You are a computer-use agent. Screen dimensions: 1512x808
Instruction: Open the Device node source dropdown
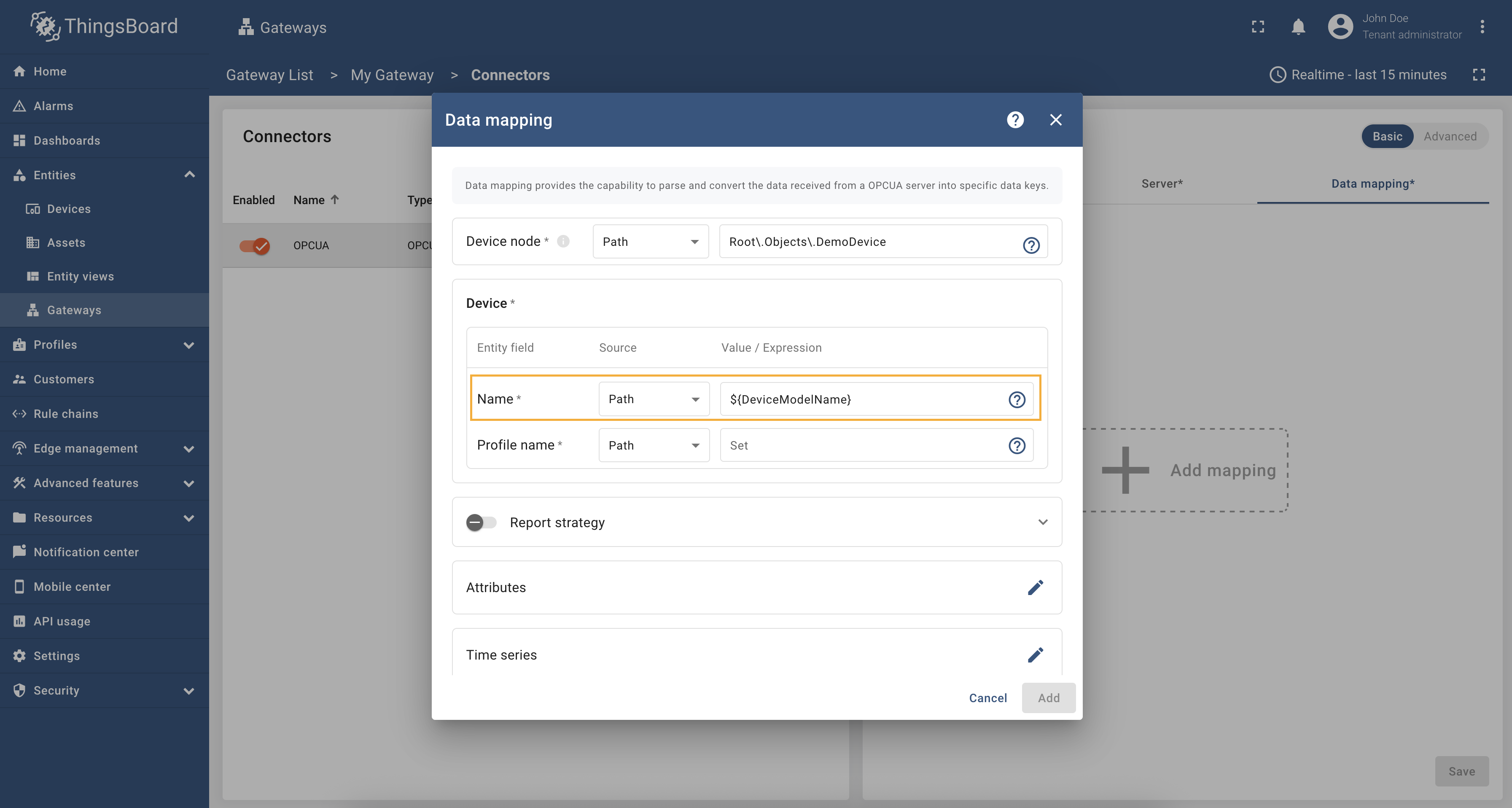click(650, 242)
